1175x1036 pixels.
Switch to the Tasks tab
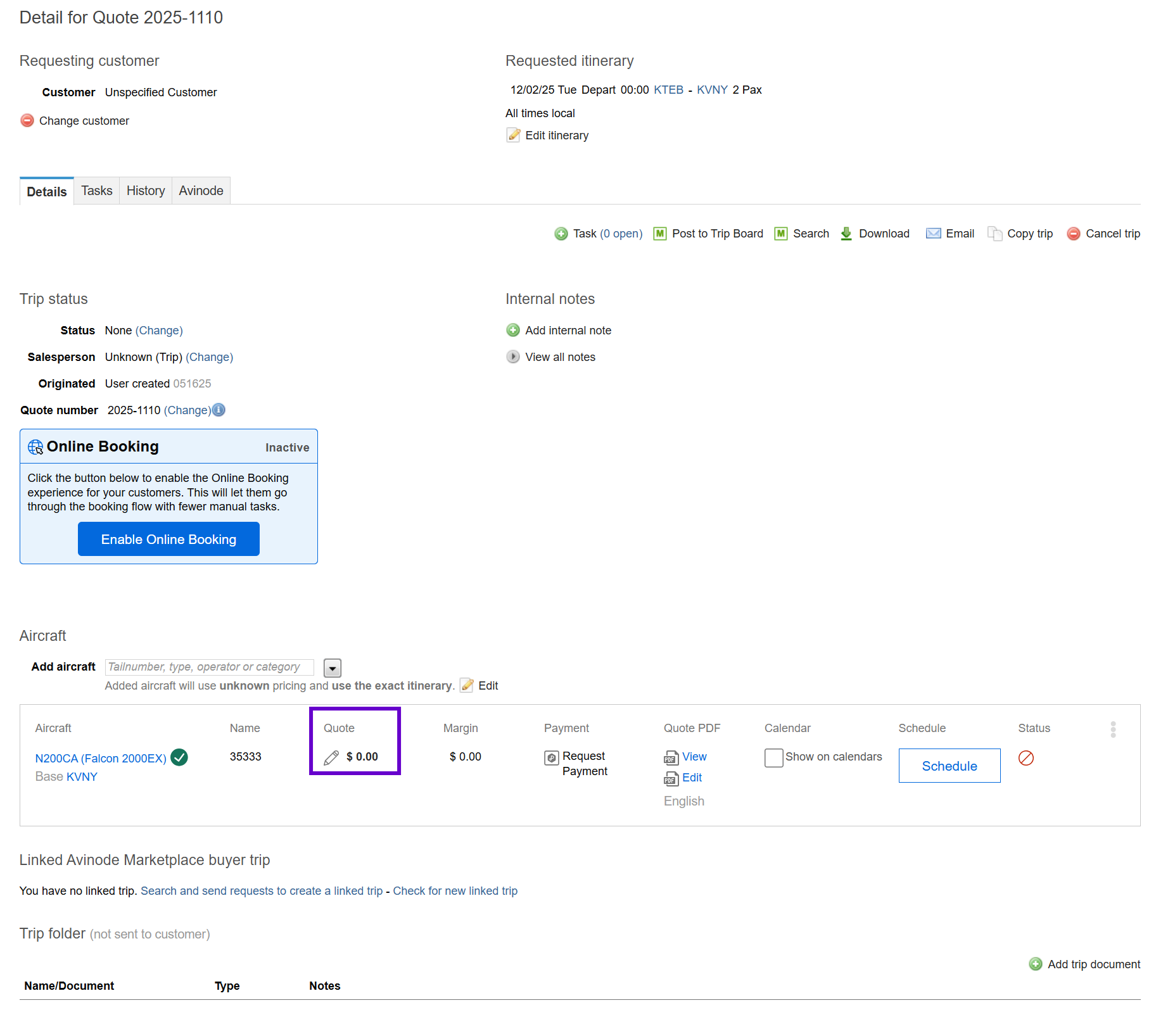pyautogui.click(x=97, y=191)
